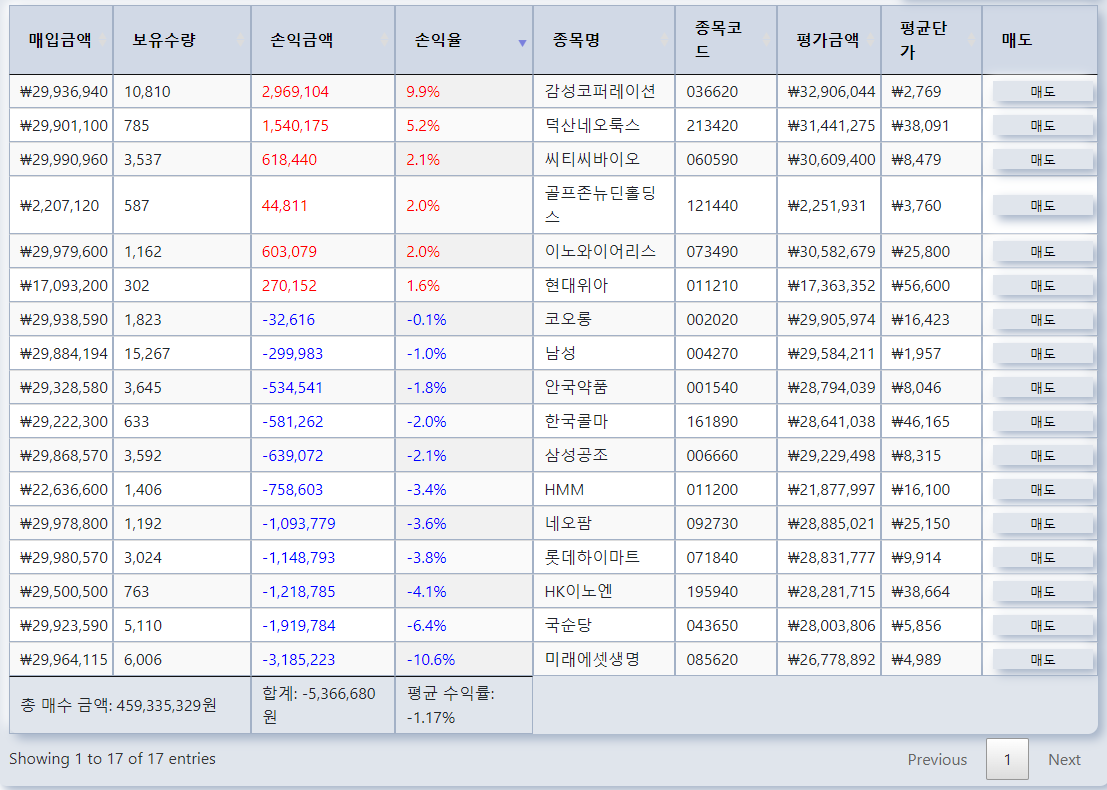Click stock name 미래에셋생명
This screenshot has width=1107, height=790.
click(x=592, y=659)
